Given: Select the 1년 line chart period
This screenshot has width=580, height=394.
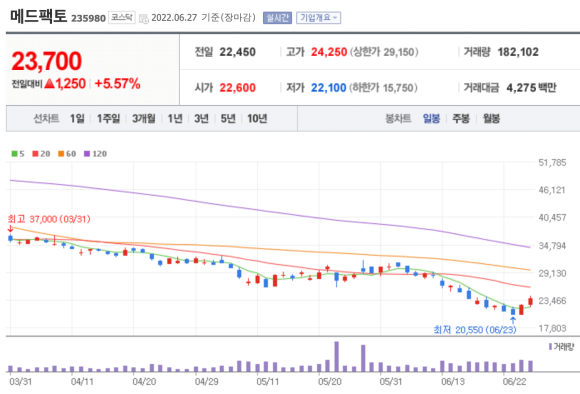Looking at the screenshot, I should coord(175,119).
